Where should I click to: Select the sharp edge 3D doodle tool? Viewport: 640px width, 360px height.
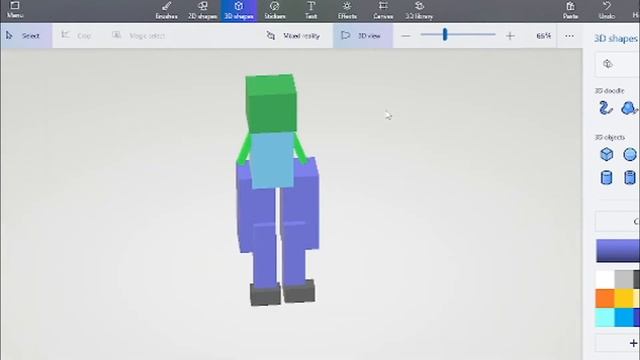[x=606, y=108]
